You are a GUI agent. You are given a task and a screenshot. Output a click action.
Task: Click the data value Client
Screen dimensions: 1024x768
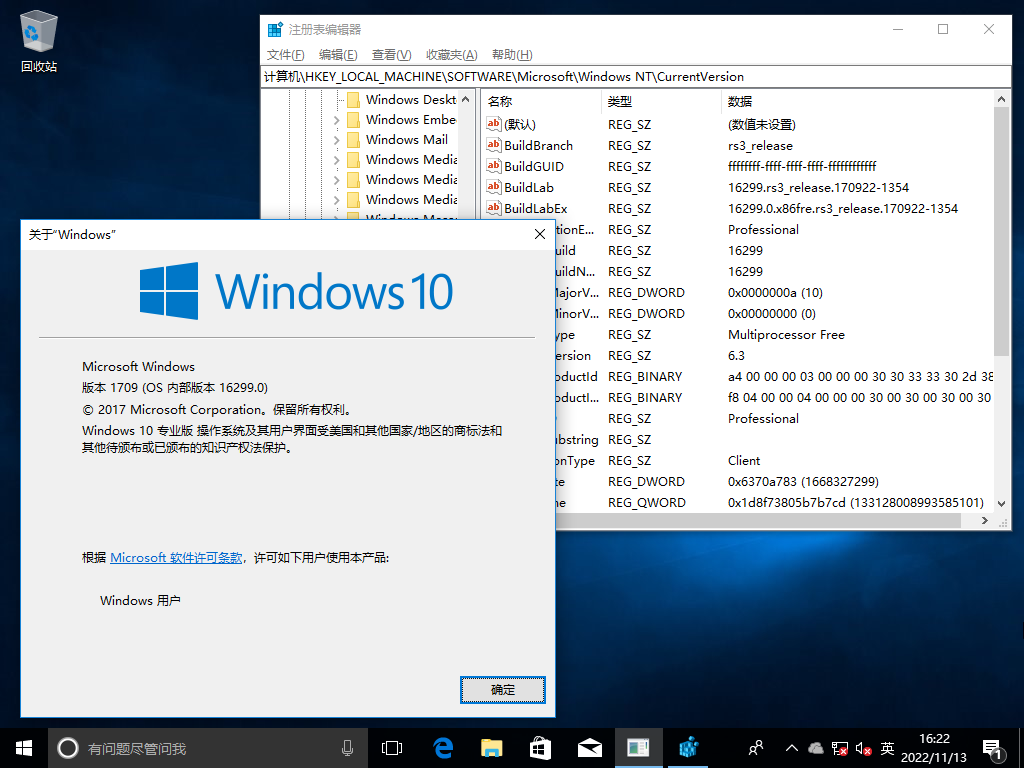click(744, 460)
